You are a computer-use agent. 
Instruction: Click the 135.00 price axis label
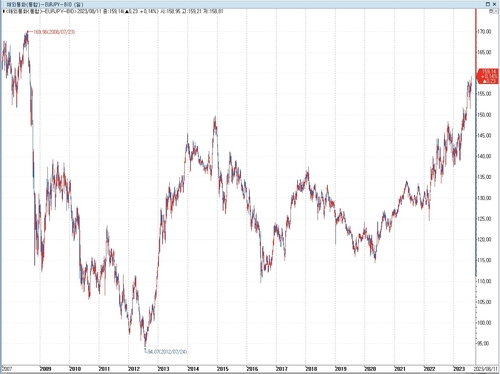484,177
